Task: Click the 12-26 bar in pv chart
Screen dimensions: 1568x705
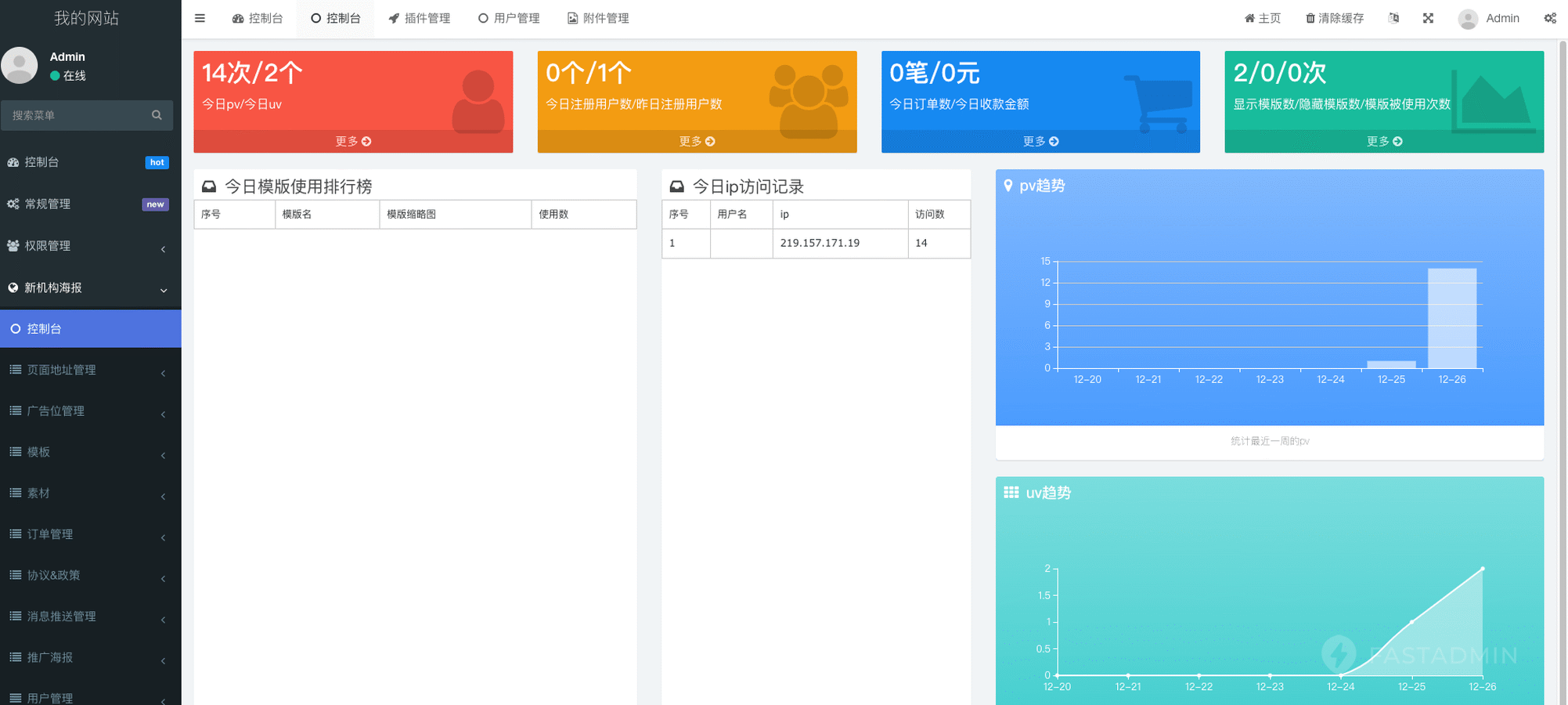Action: (1451, 318)
